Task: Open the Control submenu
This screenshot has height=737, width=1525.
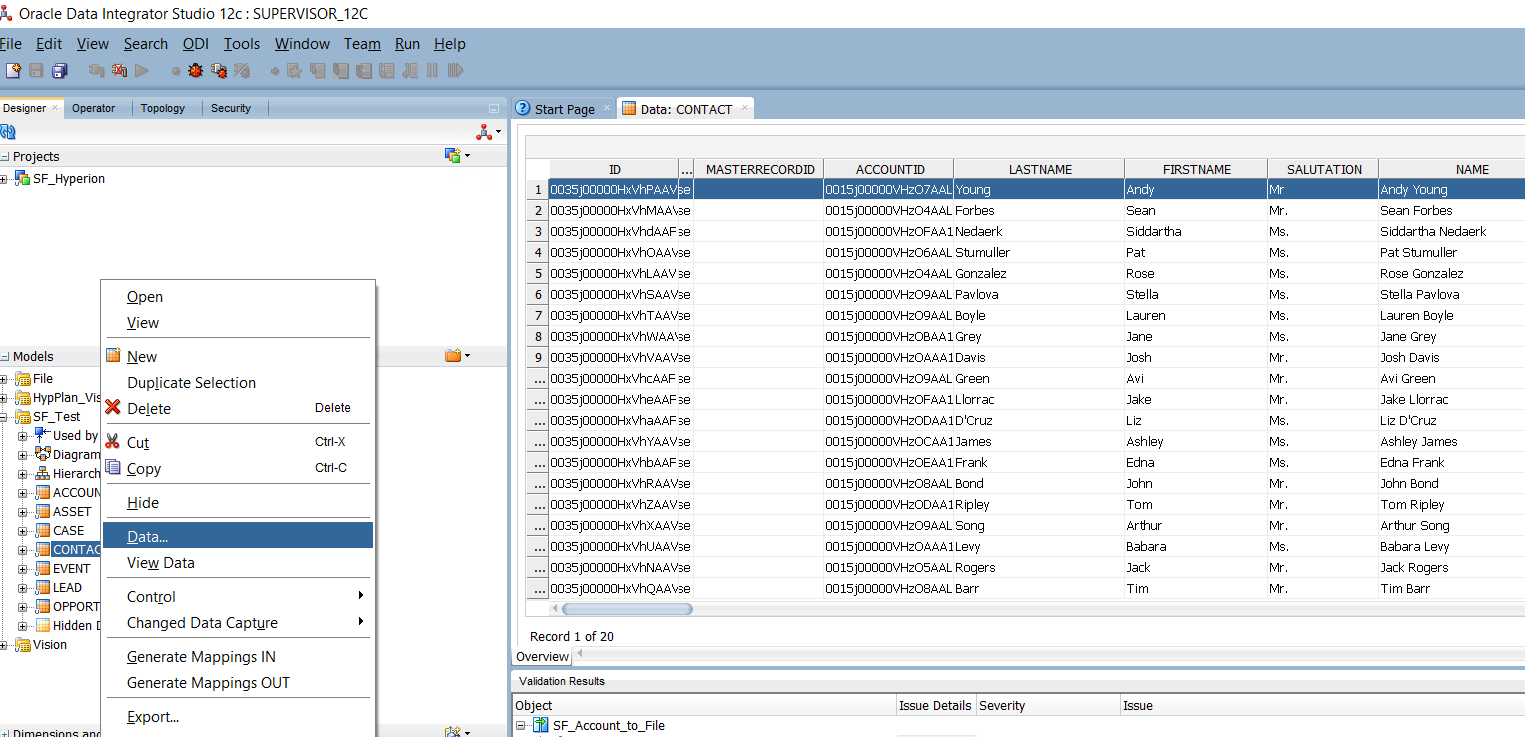Action: click(238, 597)
